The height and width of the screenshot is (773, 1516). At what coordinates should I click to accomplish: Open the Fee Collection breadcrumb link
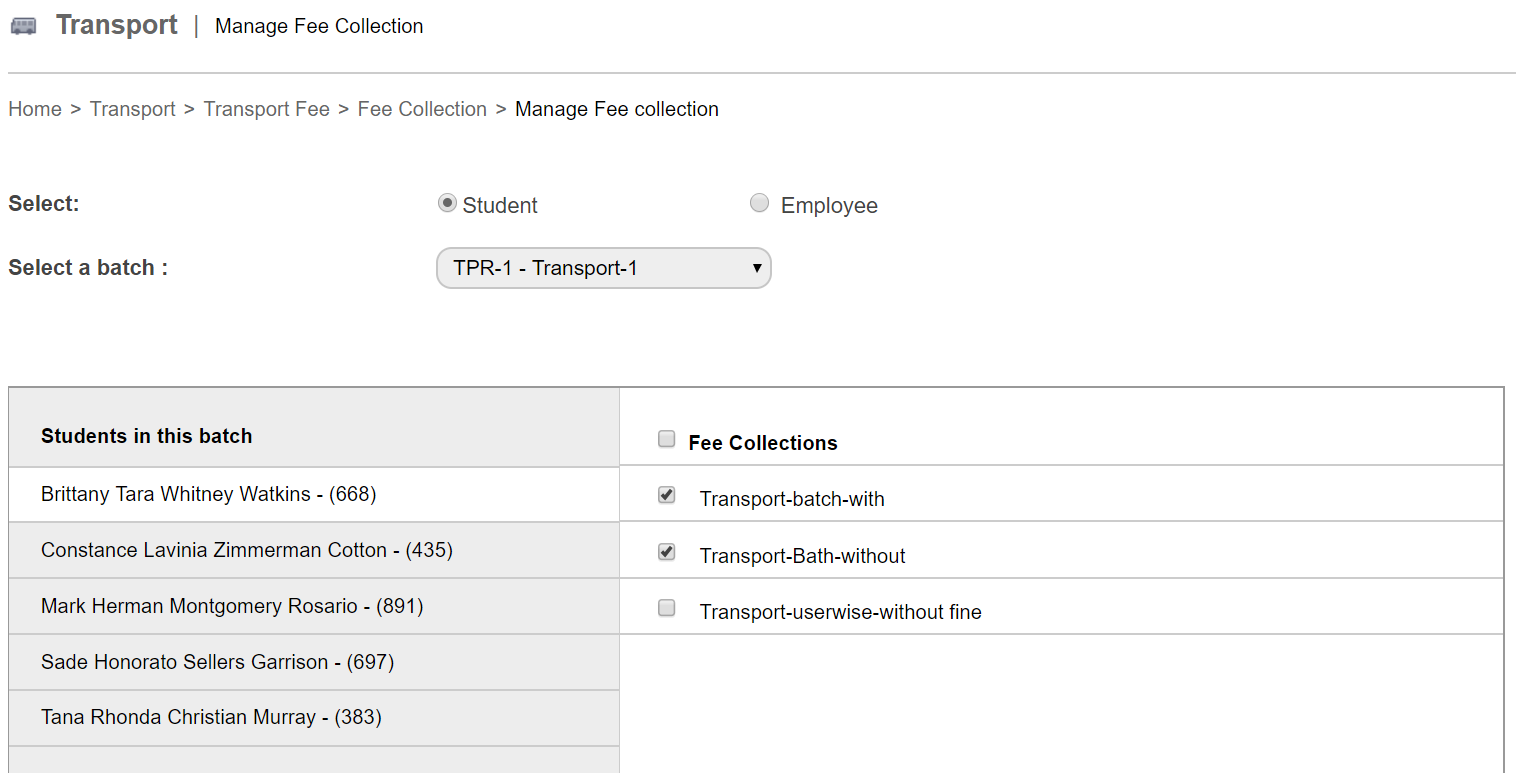[422, 109]
